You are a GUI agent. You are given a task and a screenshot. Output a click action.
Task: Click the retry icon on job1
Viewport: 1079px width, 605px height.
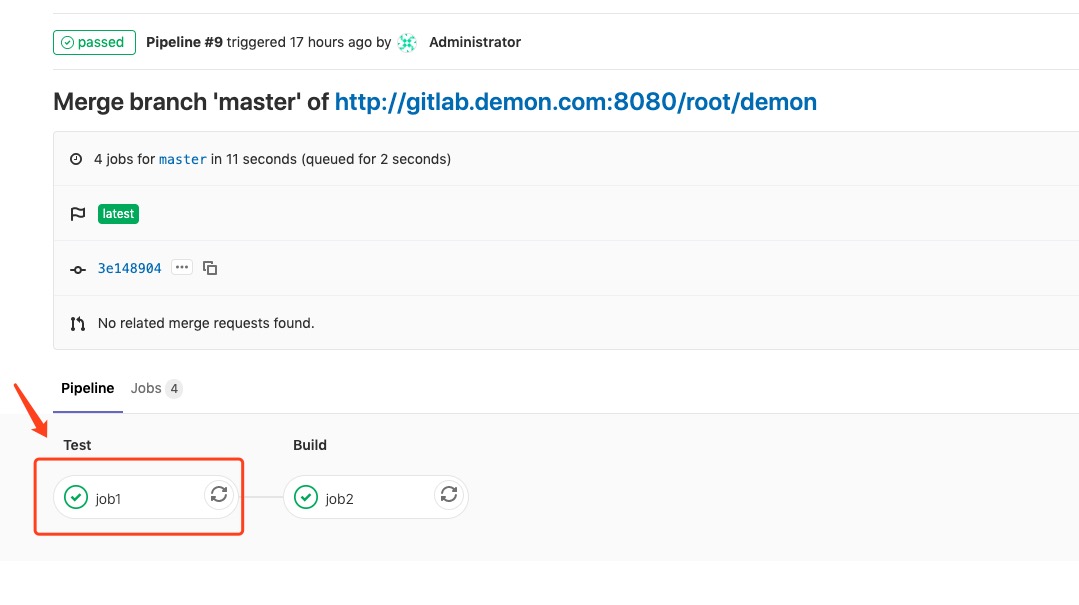point(219,494)
